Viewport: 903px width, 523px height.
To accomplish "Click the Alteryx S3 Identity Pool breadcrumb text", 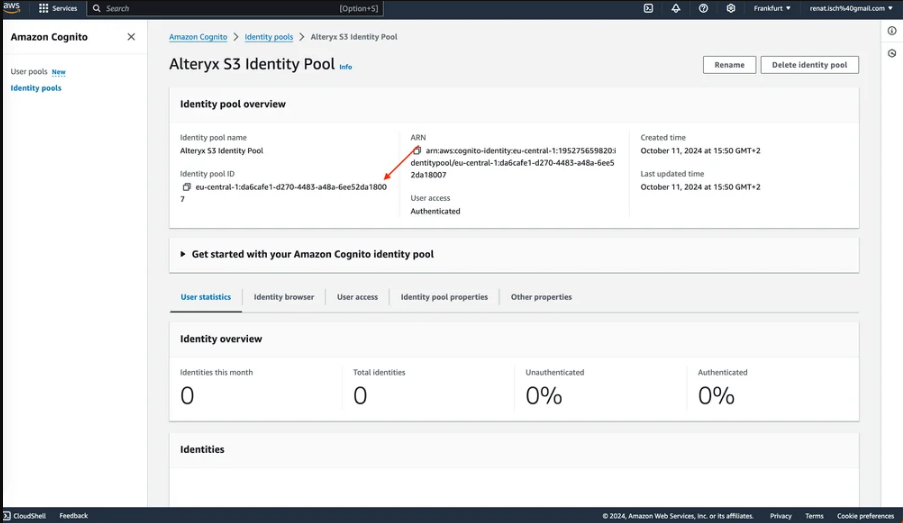I will click(354, 36).
